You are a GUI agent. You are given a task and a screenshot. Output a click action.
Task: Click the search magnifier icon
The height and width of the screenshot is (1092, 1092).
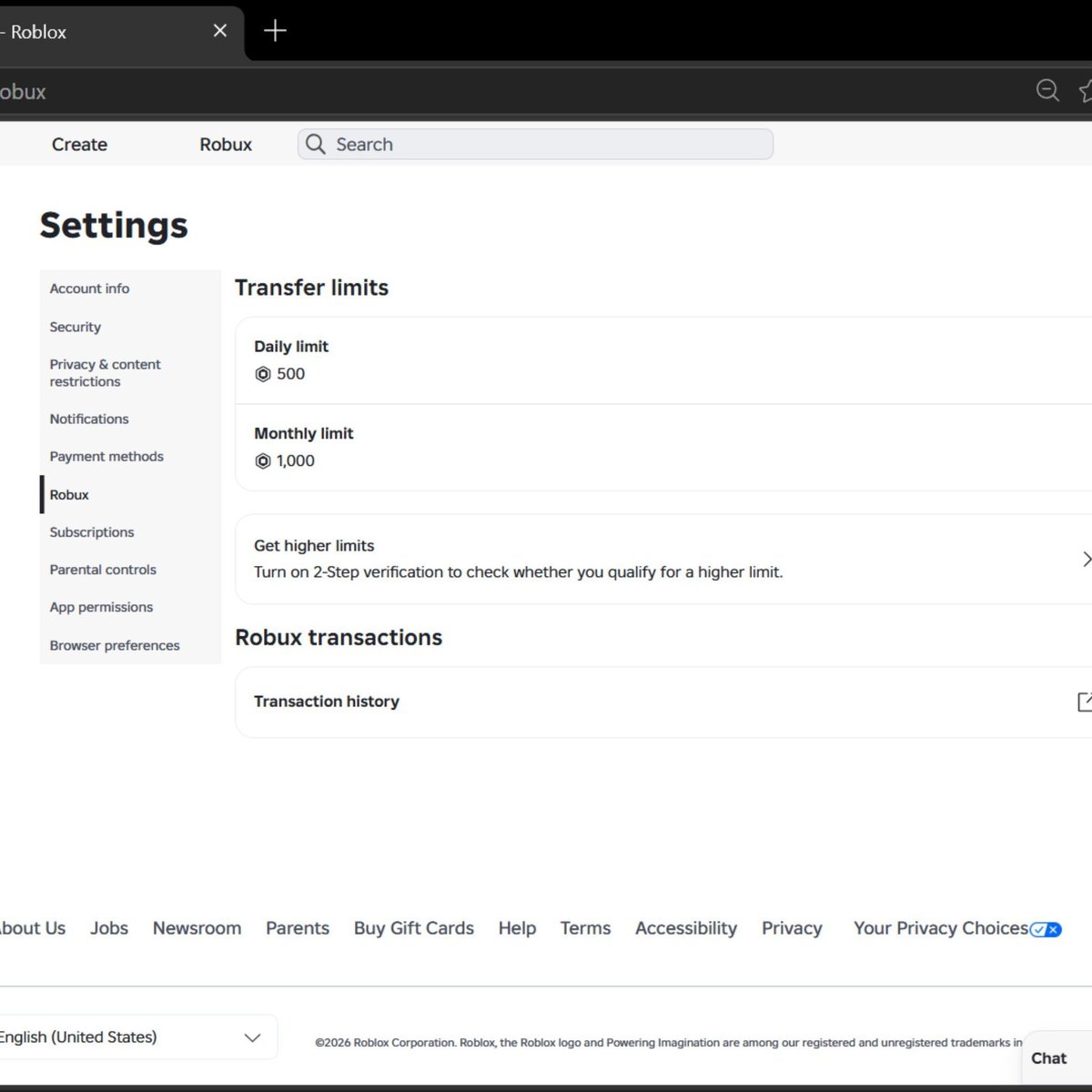(315, 144)
